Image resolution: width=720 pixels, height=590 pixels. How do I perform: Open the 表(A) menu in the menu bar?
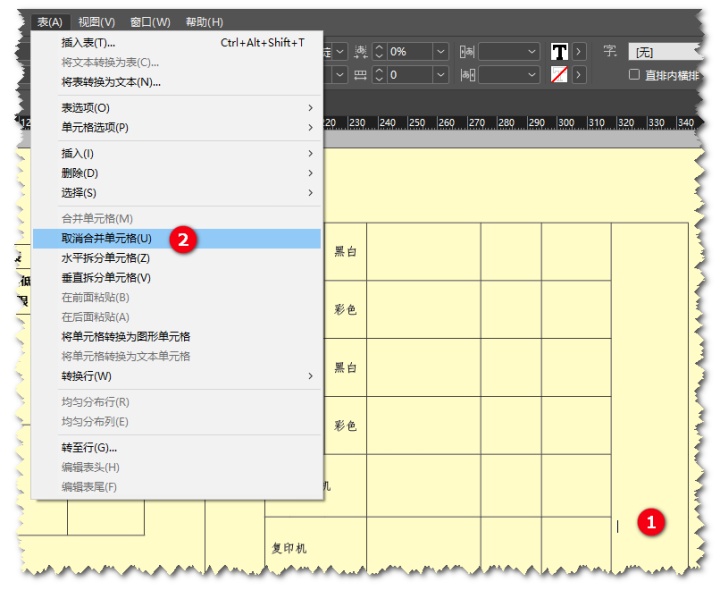pos(50,22)
